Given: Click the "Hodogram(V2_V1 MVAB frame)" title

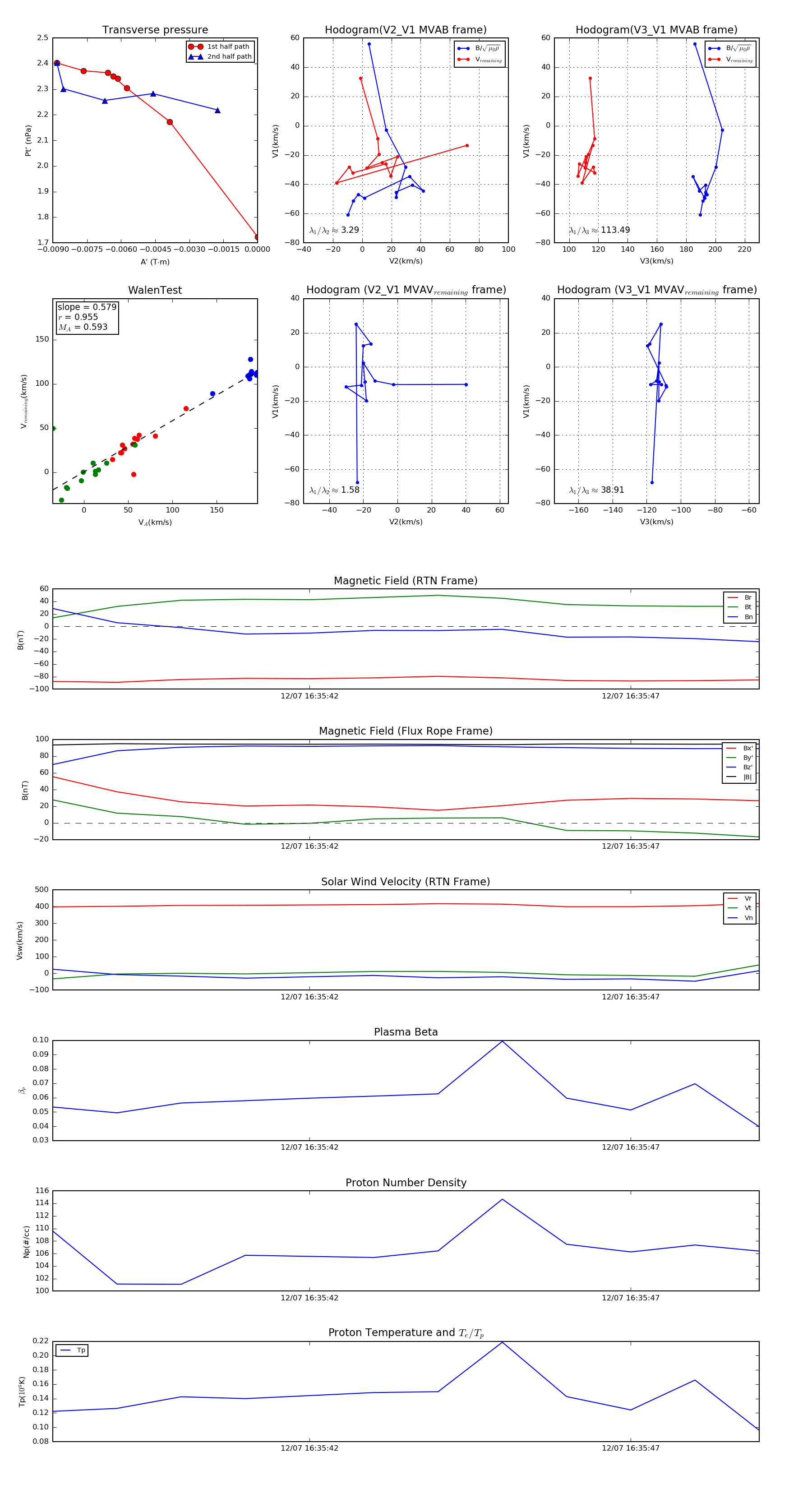Looking at the screenshot, I should tap(406, 30).
